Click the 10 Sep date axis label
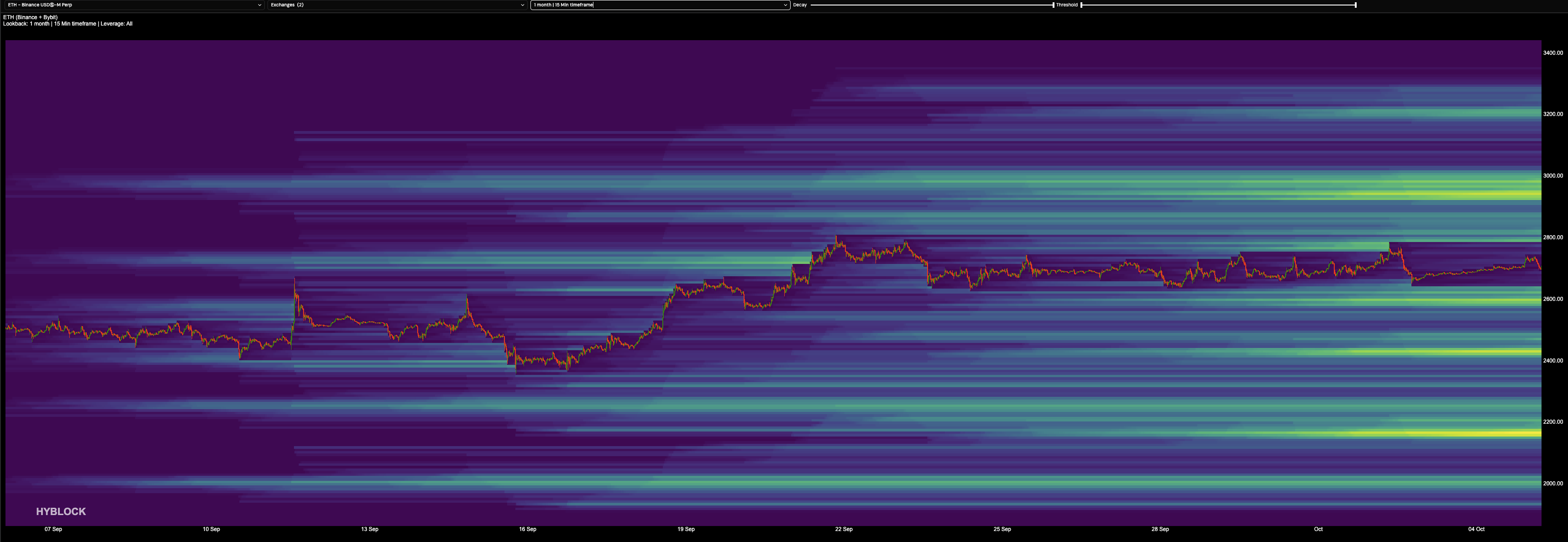Viewport: 1568px width, 542px height. pos(211,529)
